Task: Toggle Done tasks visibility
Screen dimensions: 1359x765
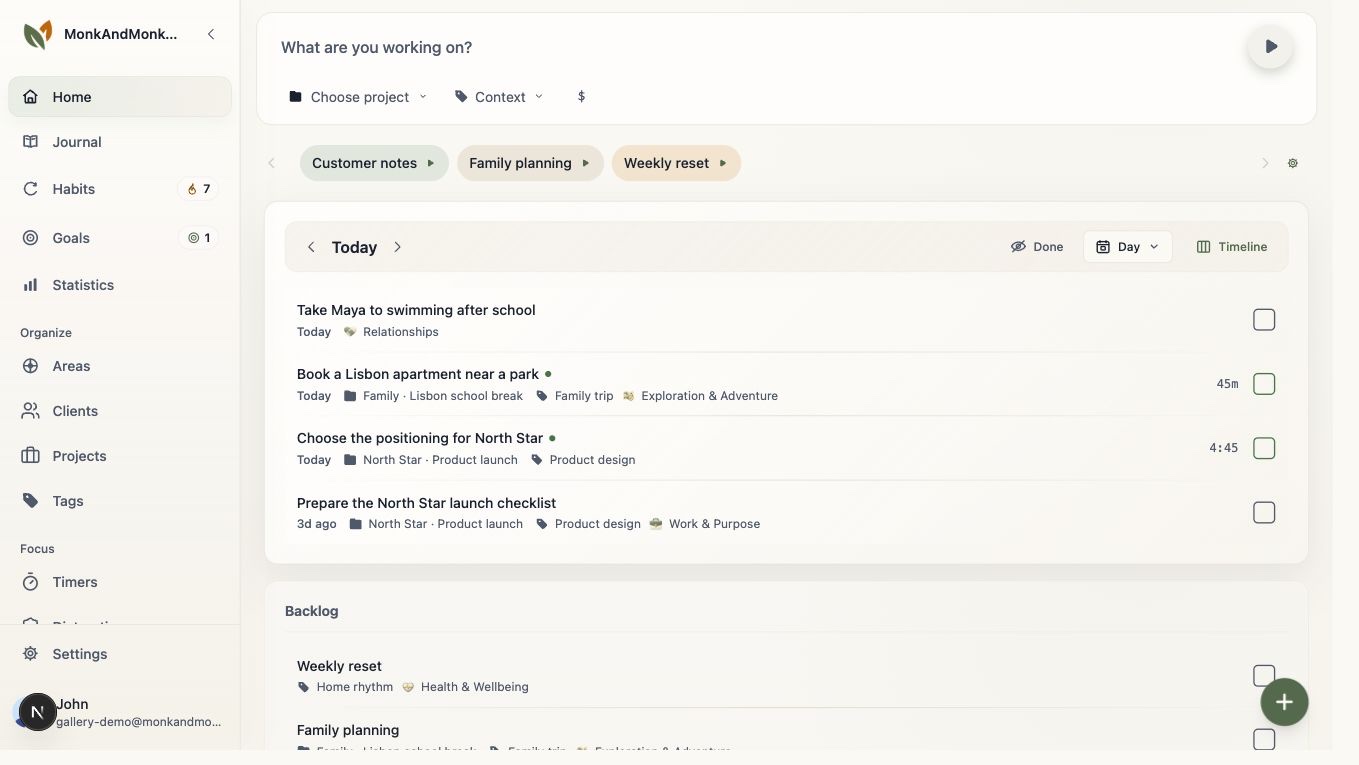Action: [1037, 247]
